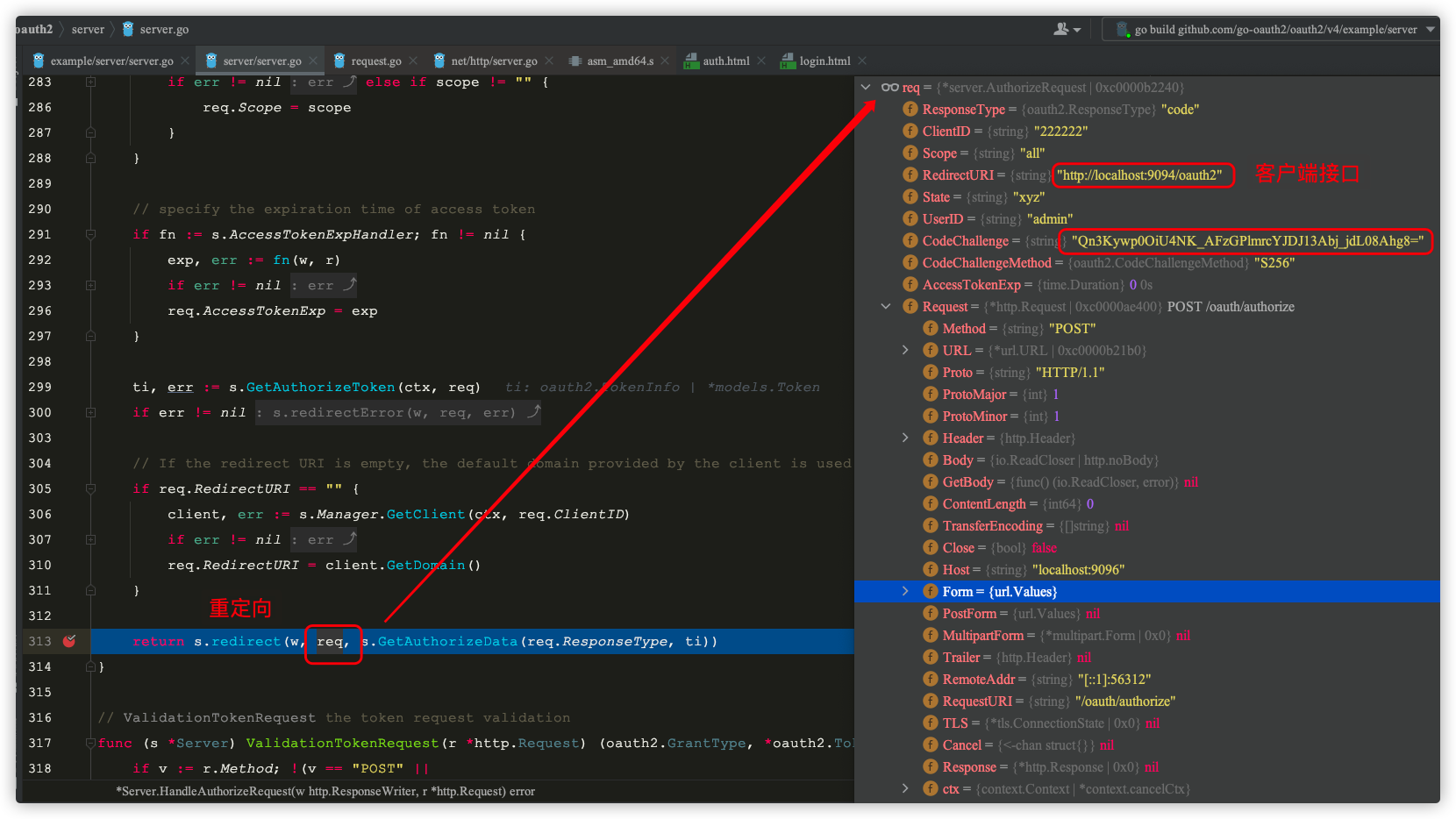The image size is (1456, 819).
Task: Click the field icon beside Trailer
Action: pyautogui.click(x=931, y=657)
